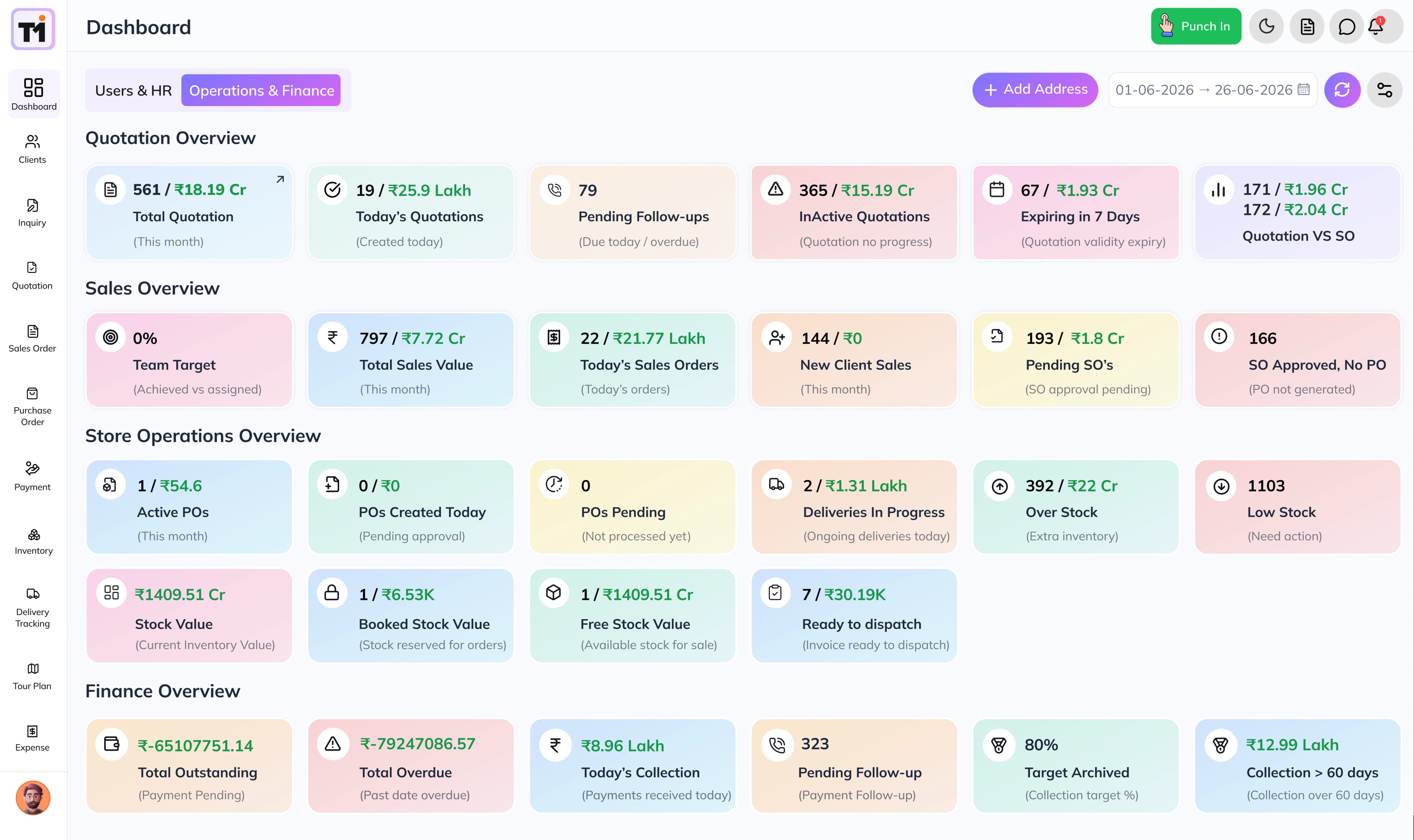Click box icon on Free Stock Value
Image resolution: width=1414 pixels, height=840 pixels.
coord(553,593)
